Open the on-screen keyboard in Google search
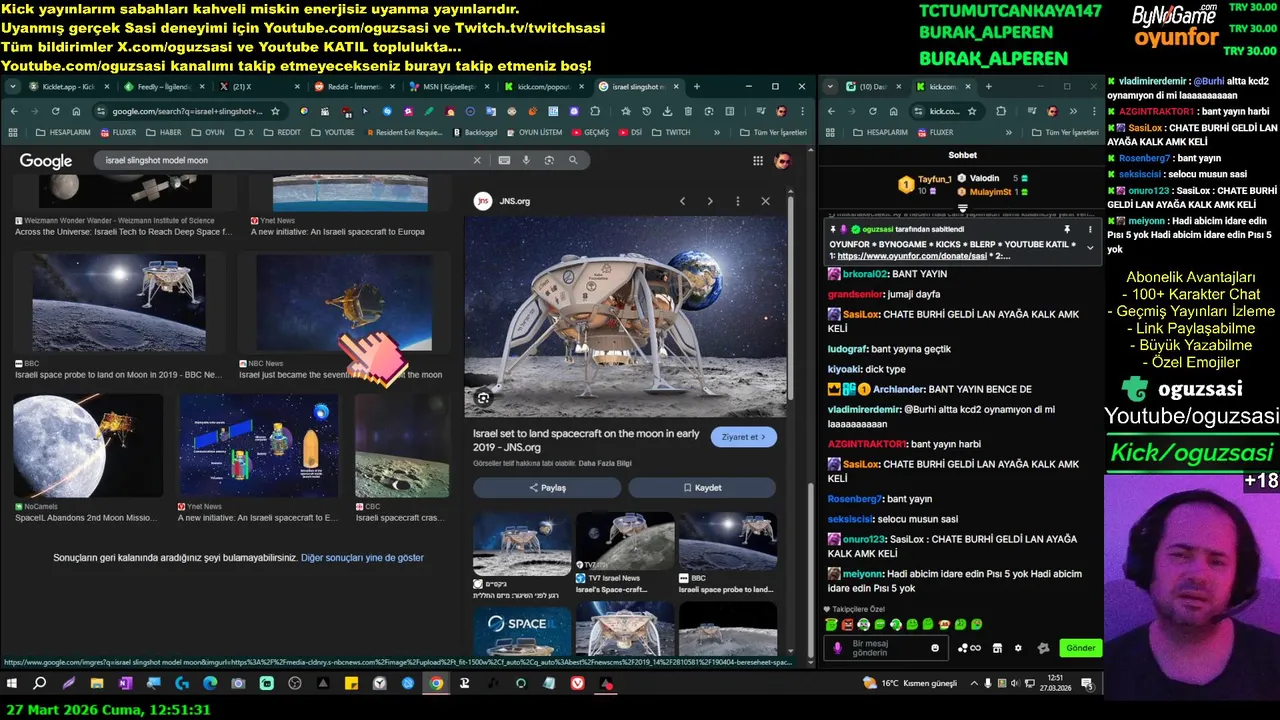Viewport: 1280px width, 720px height. (x=503, y=160)
